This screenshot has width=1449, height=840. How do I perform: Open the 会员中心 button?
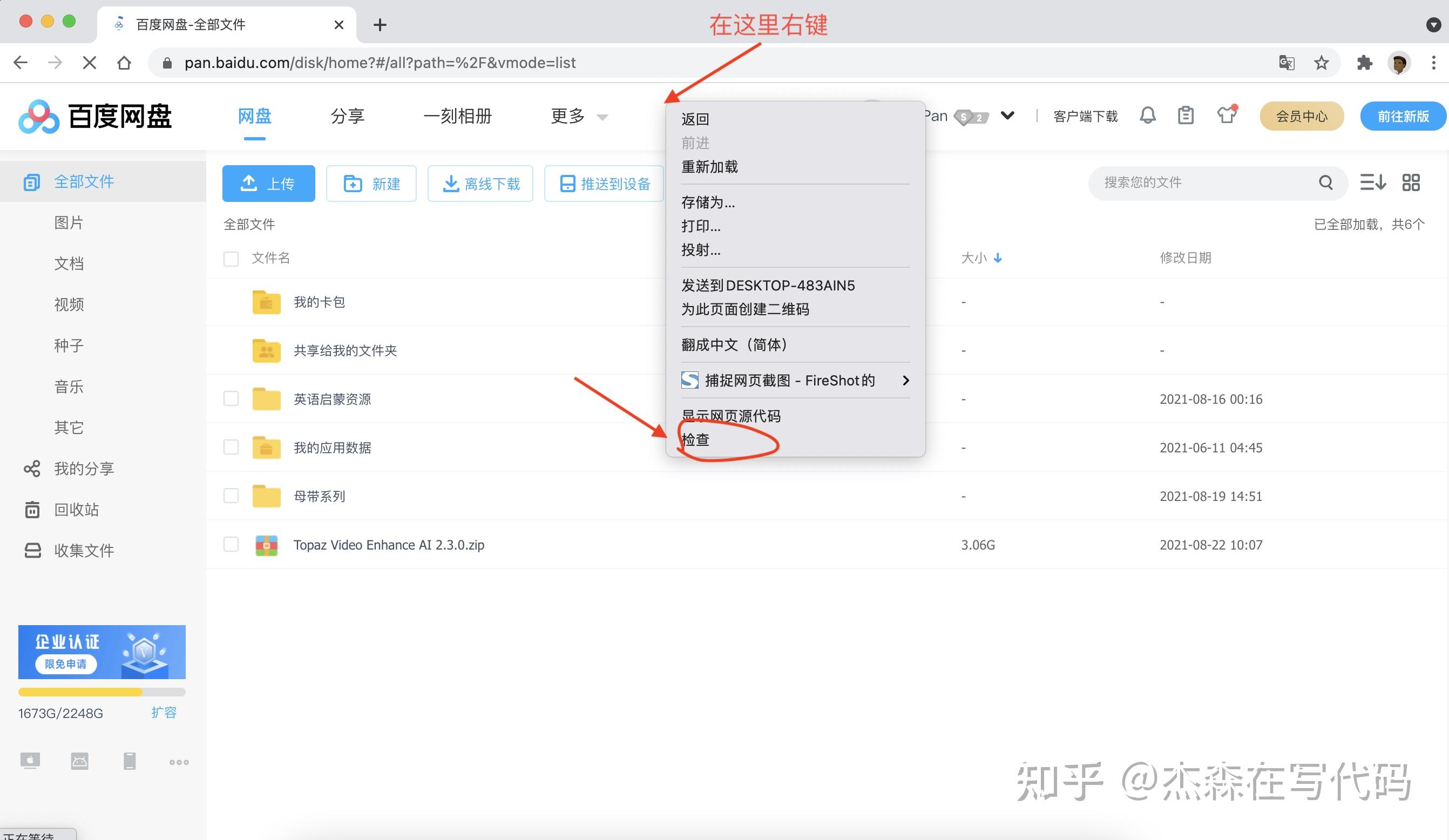point(1302,116)
